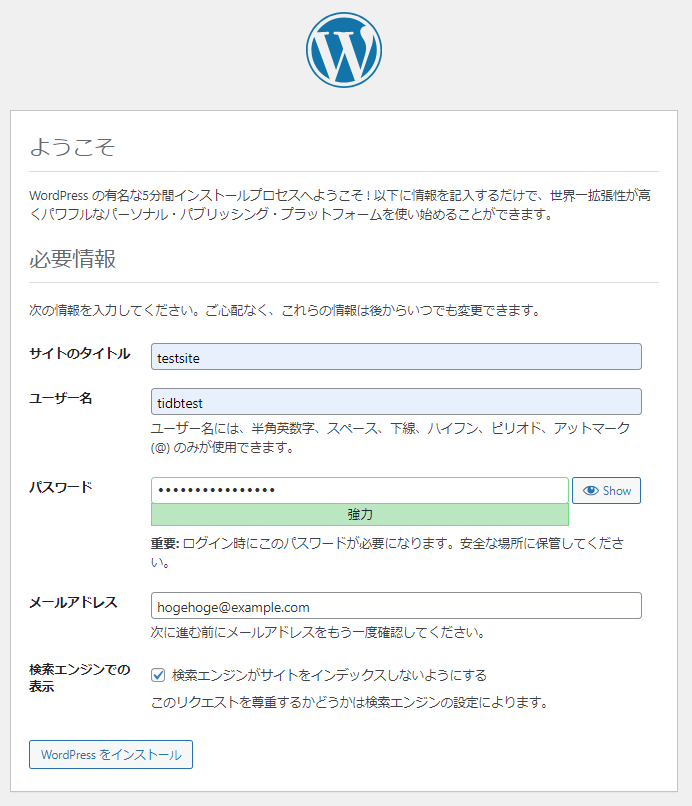Click the WordPress をインストール button
This screenshot has width=692, height=806.
click(x=111, y=754)
